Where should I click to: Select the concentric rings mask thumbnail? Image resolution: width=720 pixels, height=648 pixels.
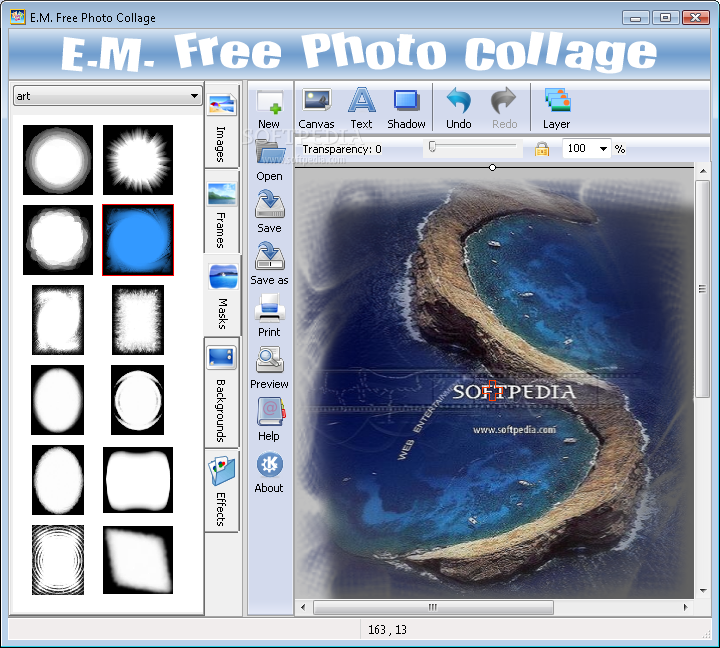58,560
